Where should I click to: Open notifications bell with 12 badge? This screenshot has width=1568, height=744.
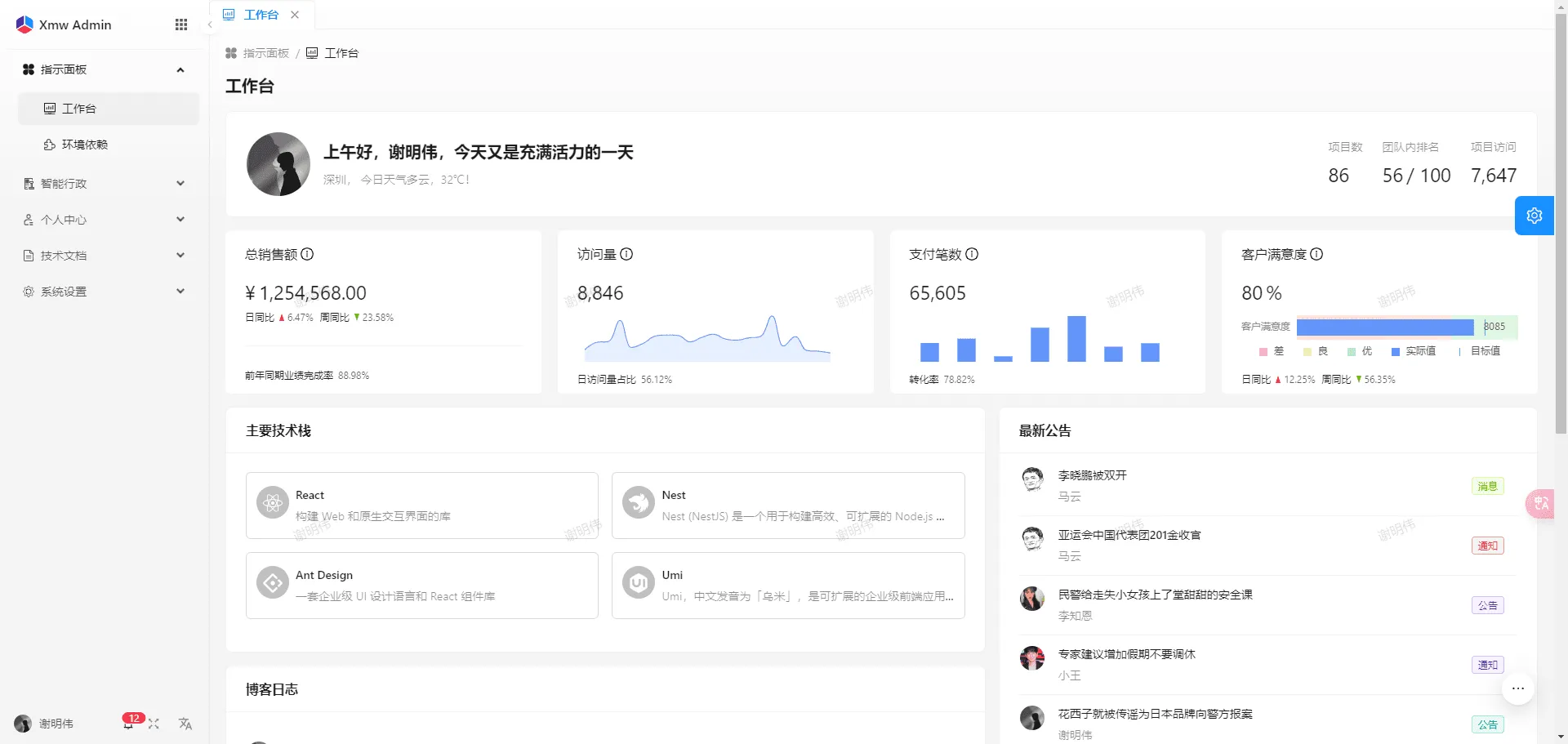point(129,723)
